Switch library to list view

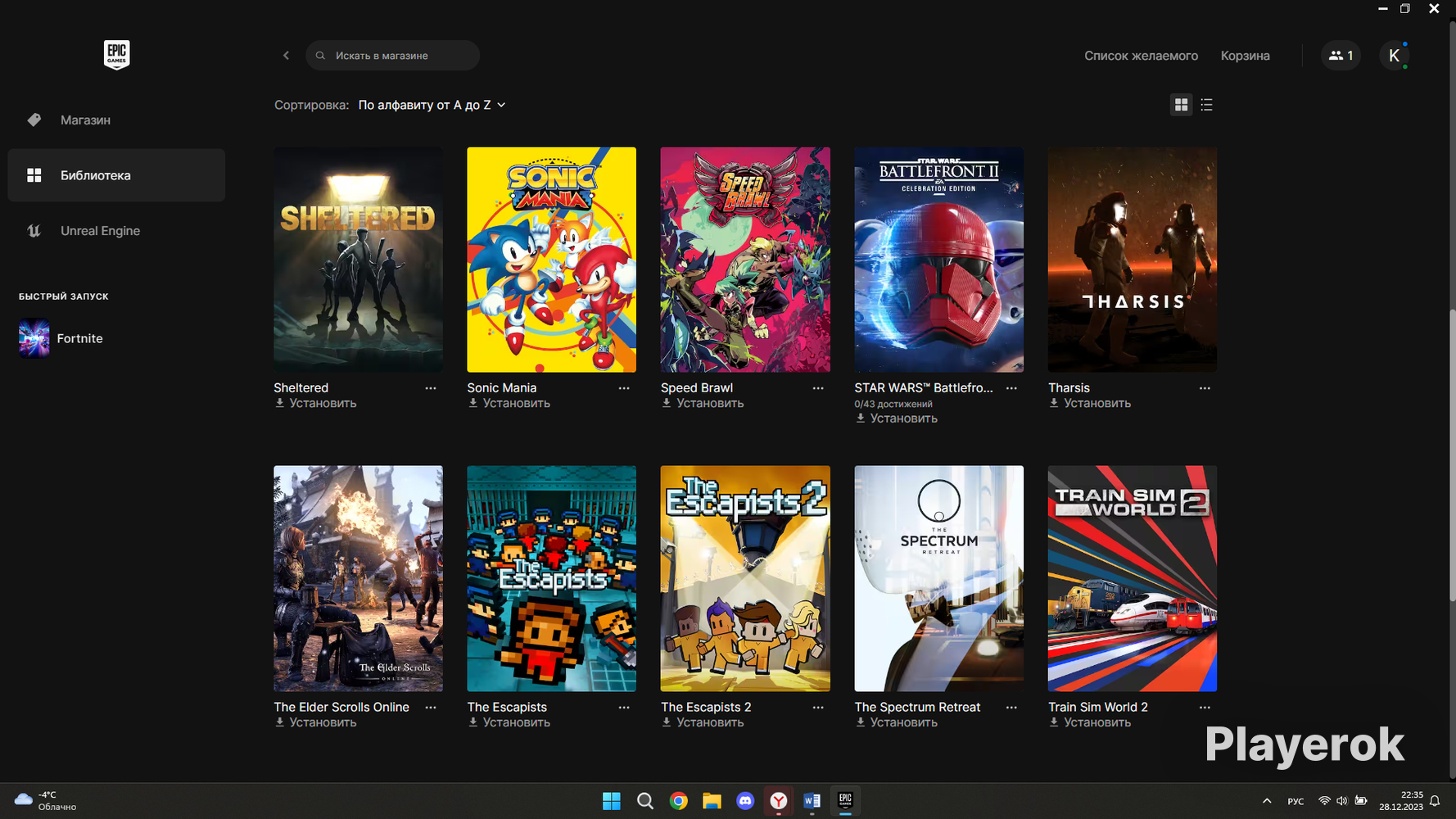[1206, 105]
